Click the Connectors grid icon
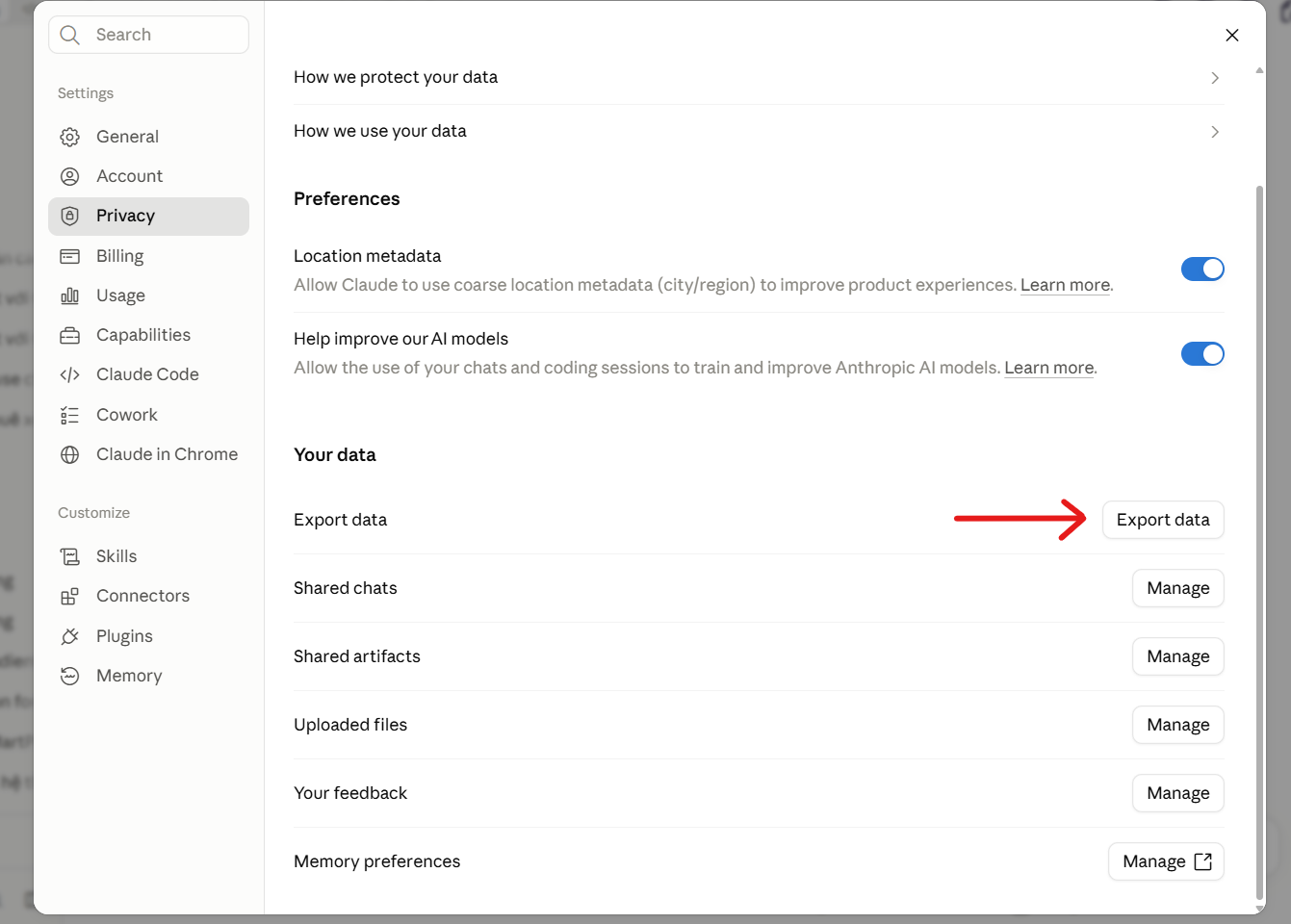Image resolution: width=1291 pixels, height=924 pixels. 70,596
